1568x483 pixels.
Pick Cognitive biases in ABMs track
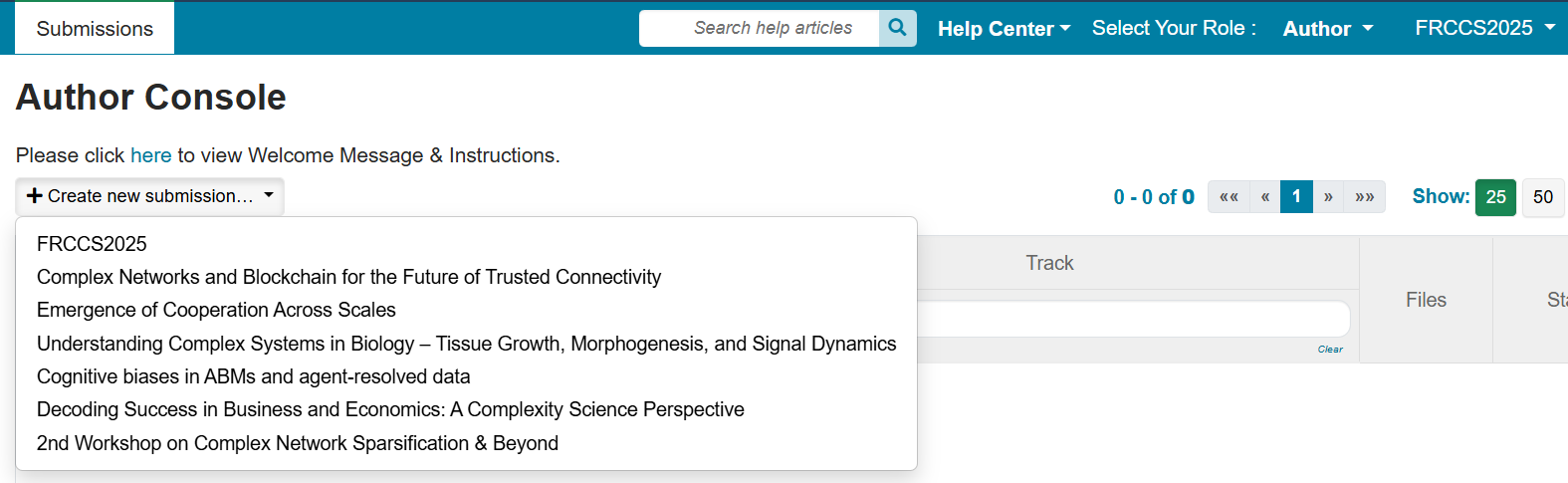[253, 376]
